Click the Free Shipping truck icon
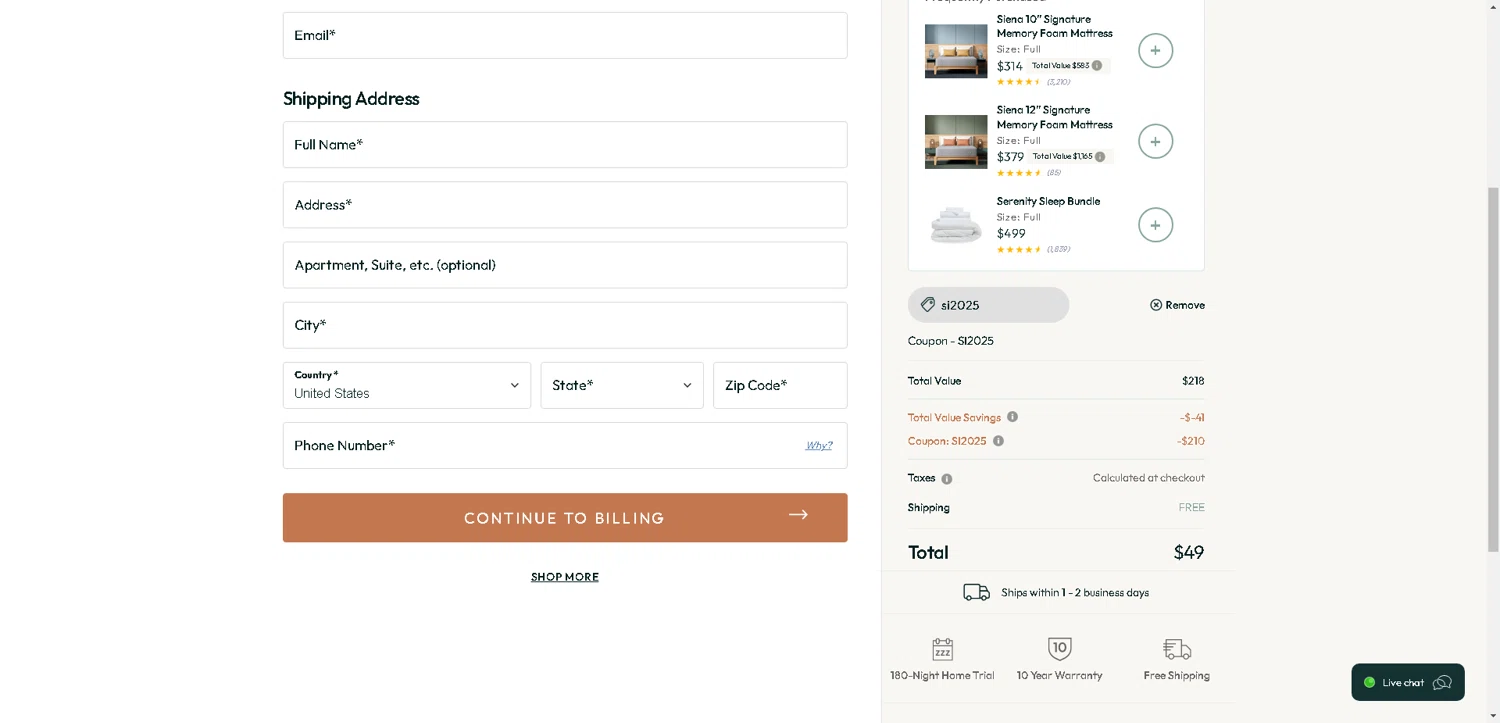This screenshot has height=723, width=1500. [x=1177, y=650]
